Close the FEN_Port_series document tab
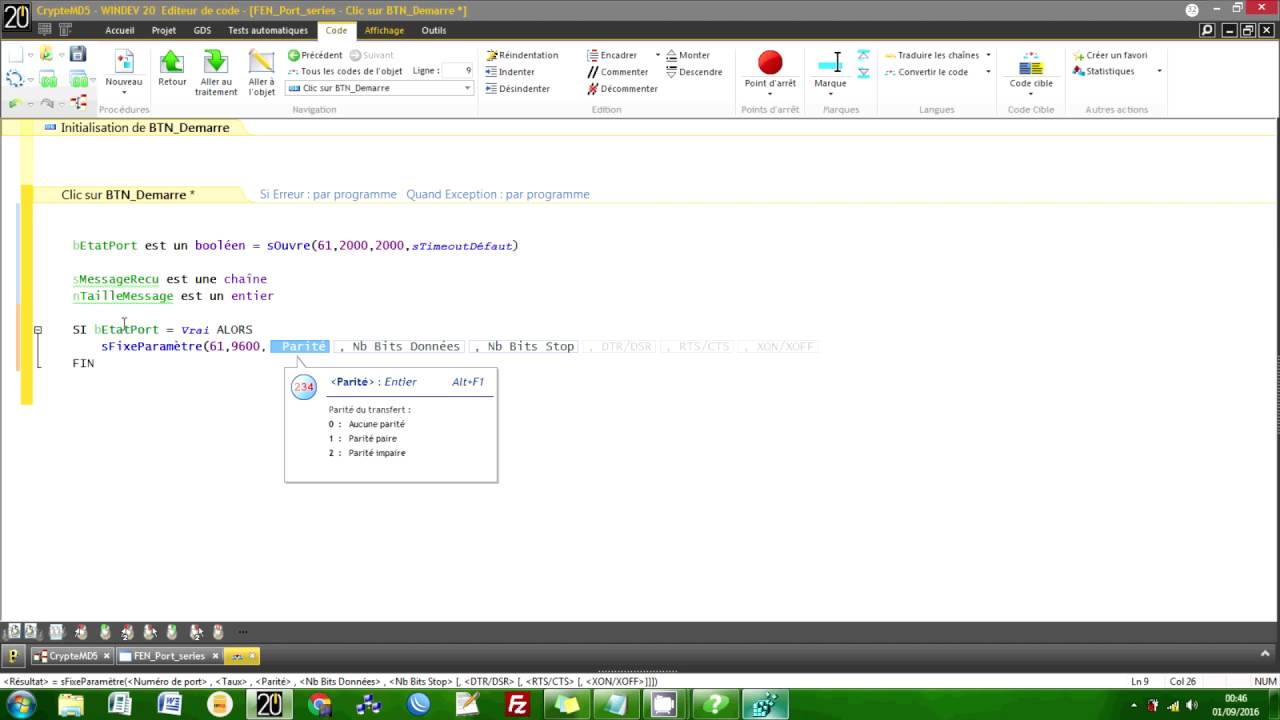 [x=215, y=656]
